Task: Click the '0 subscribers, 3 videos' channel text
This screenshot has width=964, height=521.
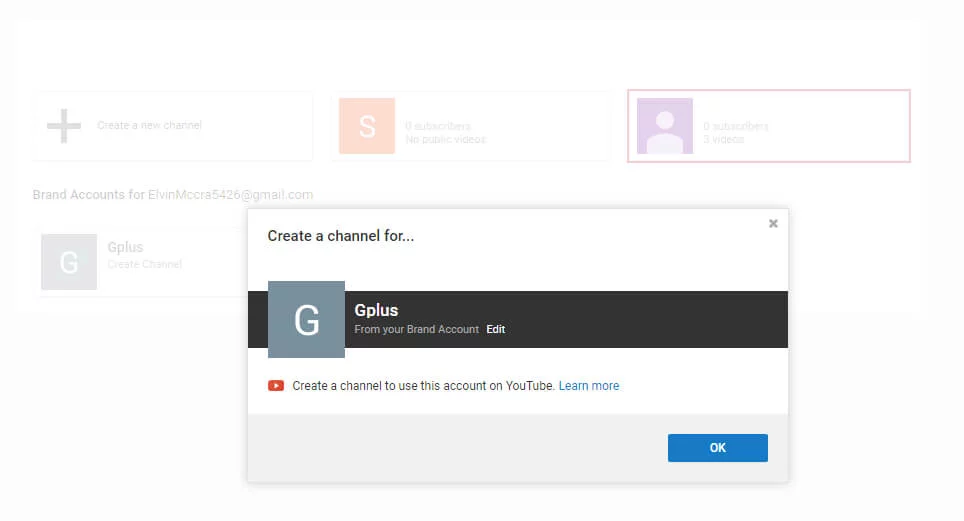Action: [736, 133]
